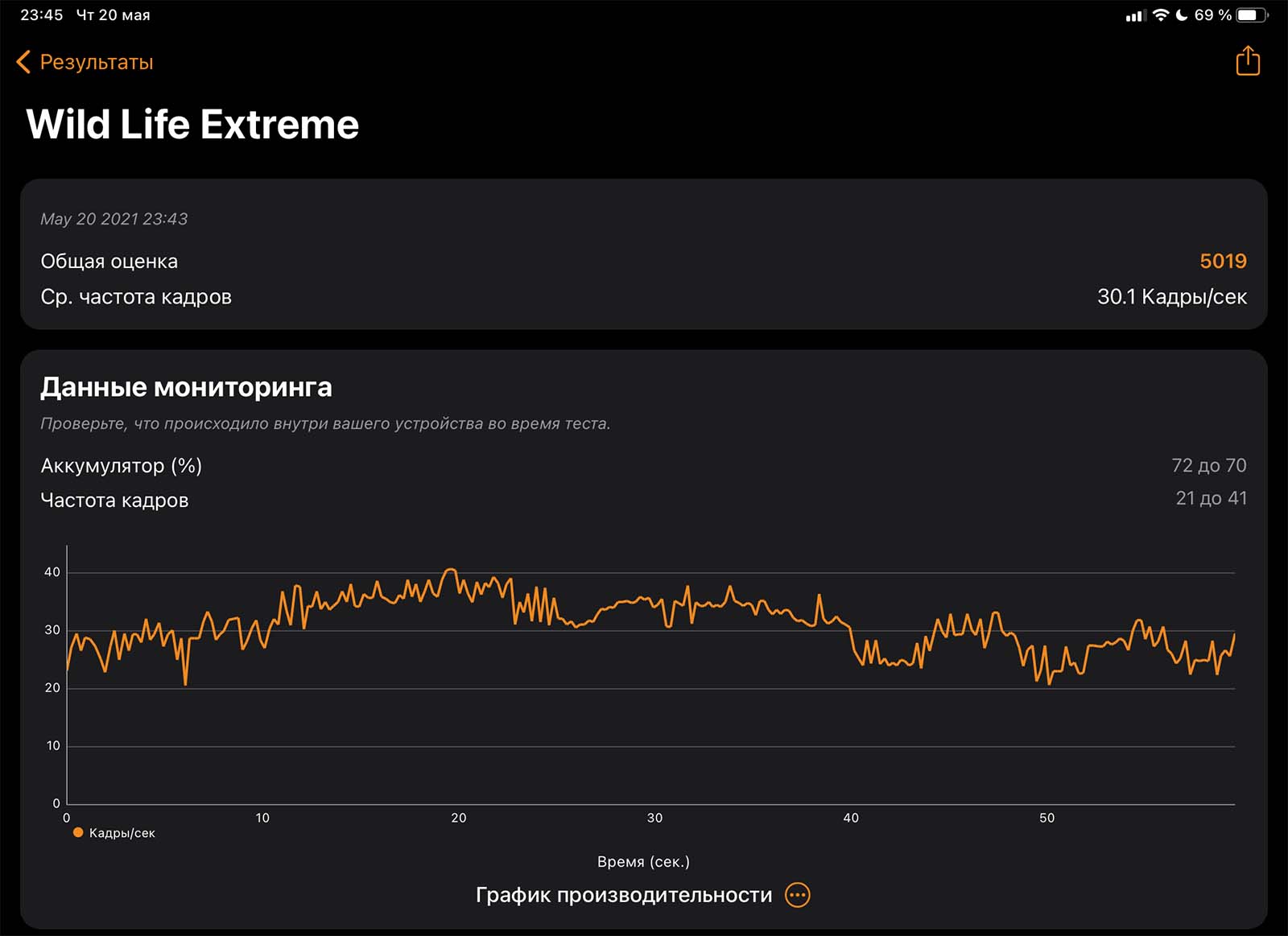This screenshot has width=1288, height=936.
Task: Tap the status bar clock 23:45
Action: point(41,15)
